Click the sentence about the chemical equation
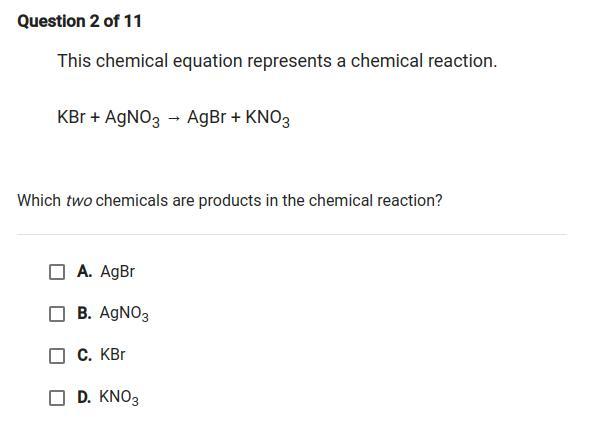Viewport: 600px width, 428px height. 277,61
